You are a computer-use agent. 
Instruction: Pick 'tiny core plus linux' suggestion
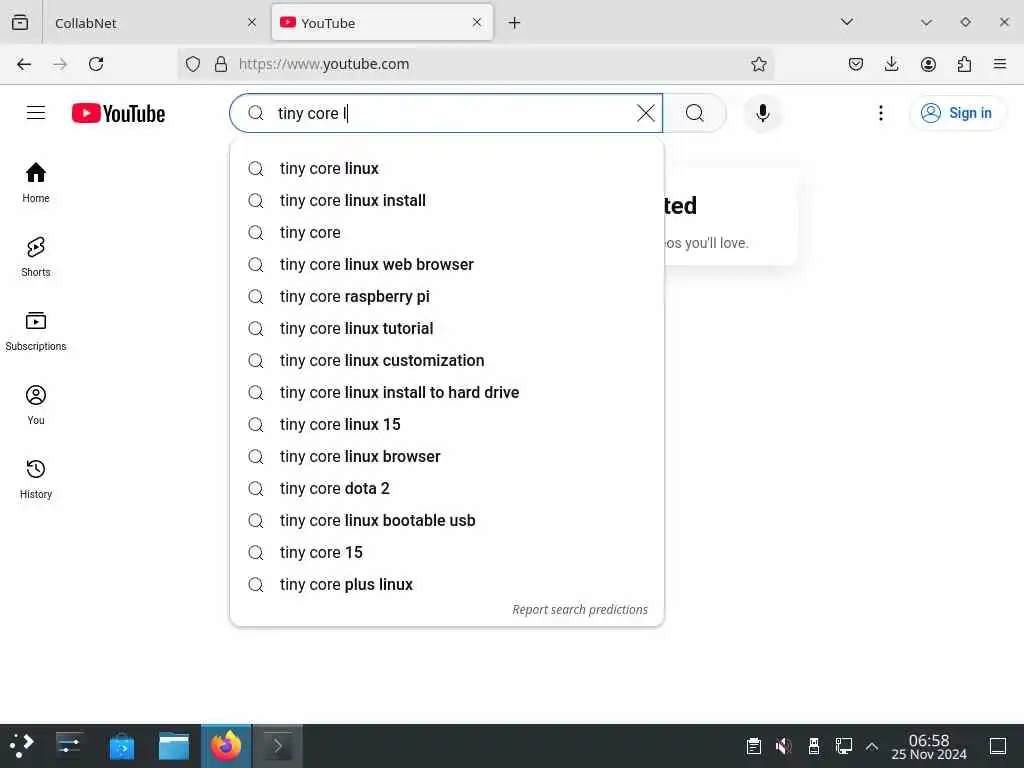447,584
